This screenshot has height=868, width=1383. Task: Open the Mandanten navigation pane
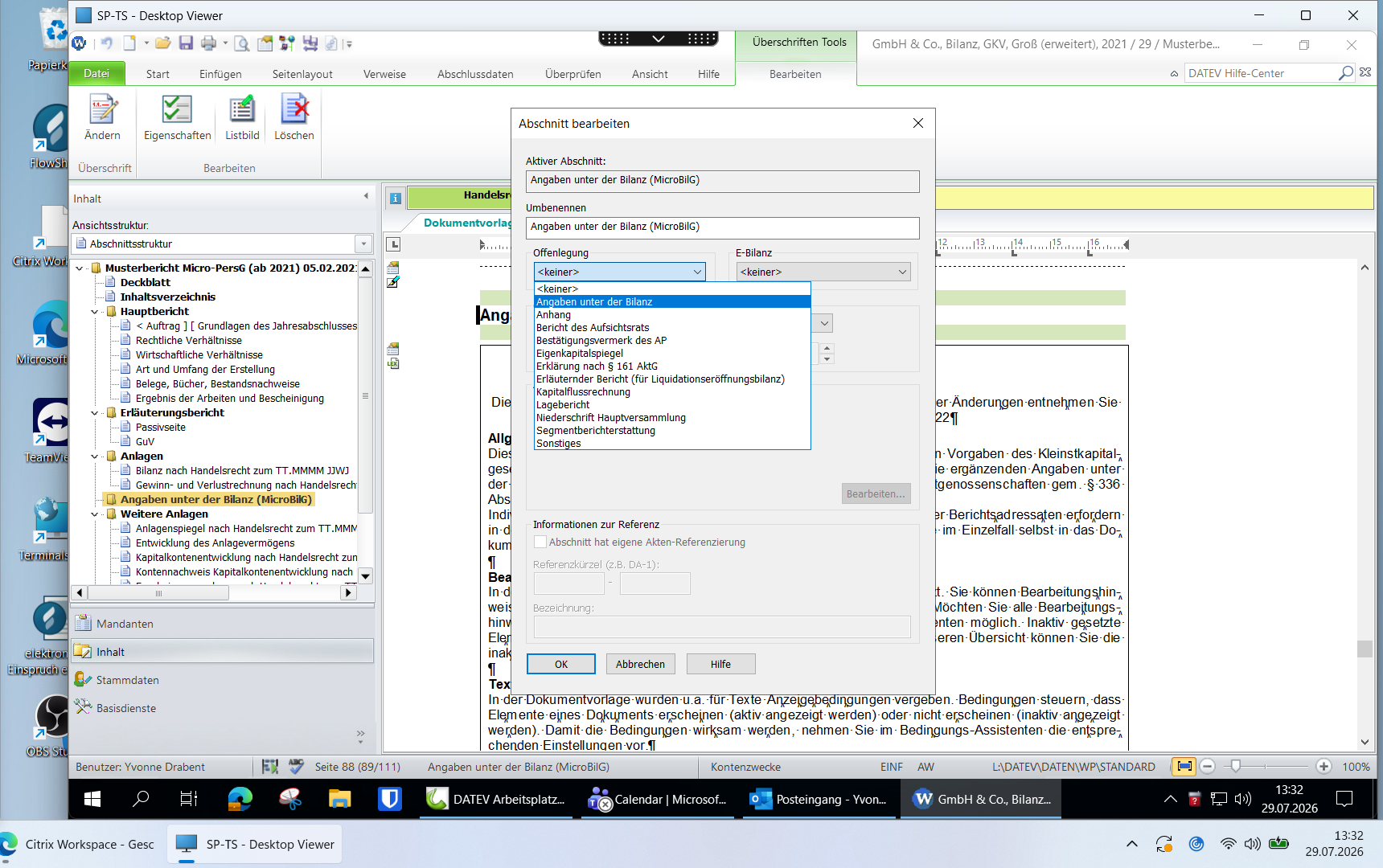[x=223, y=624]
